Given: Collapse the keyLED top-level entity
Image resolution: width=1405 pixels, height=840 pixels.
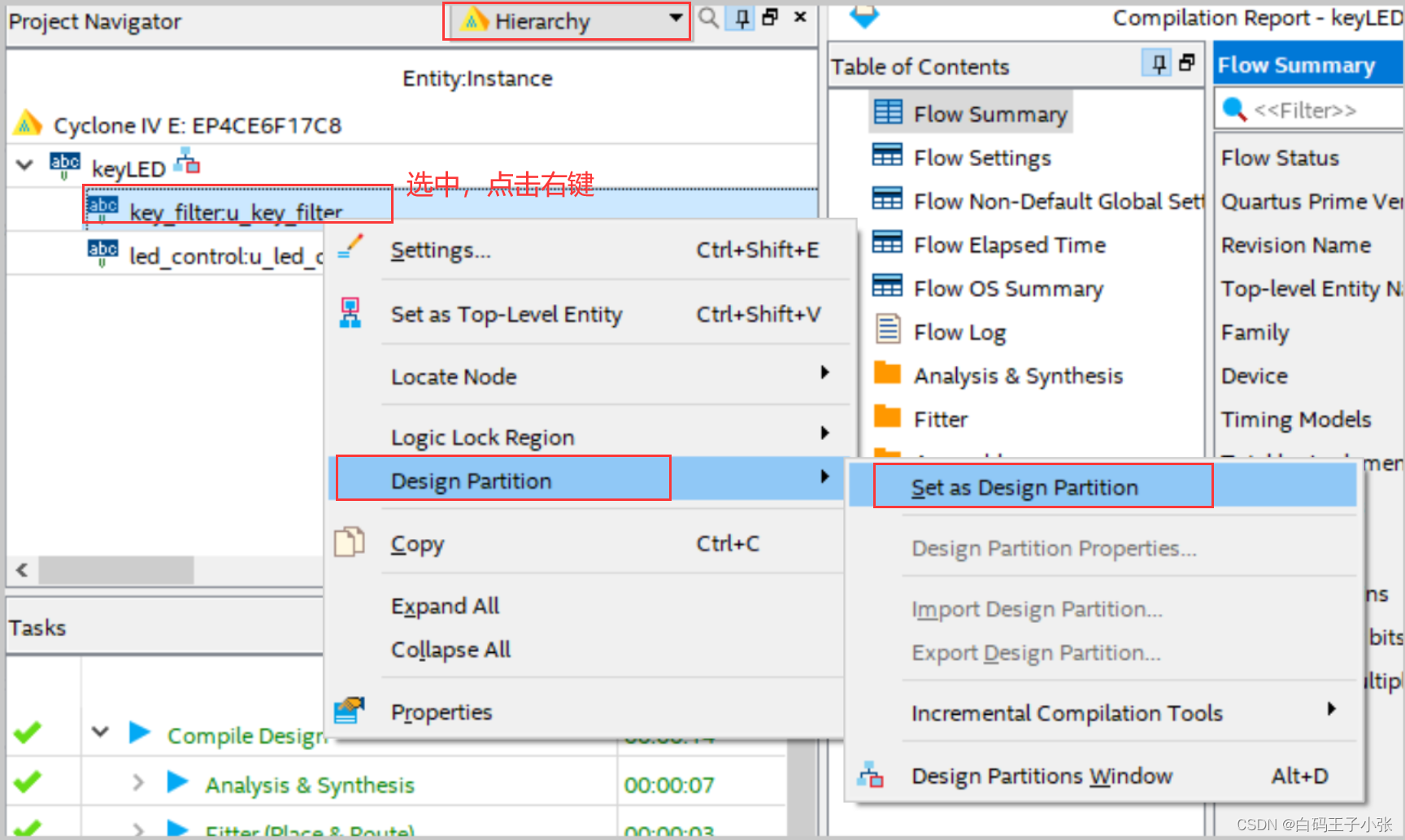Looking at the screenshot, I should pos(24,165).
